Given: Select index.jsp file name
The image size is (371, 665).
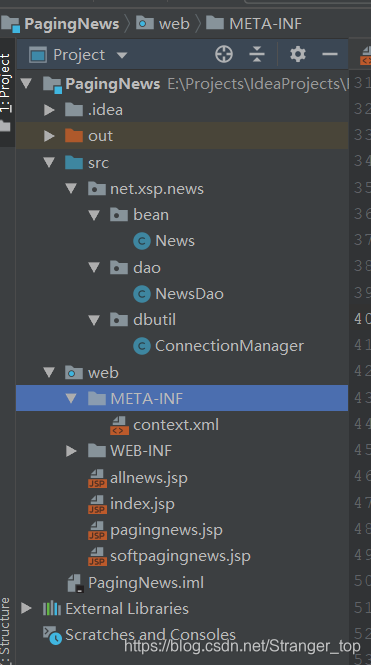Looking at the screenshot, I should coord(142,504).
